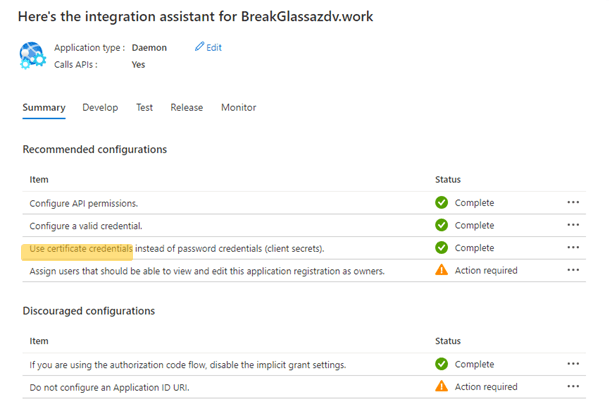Click the Edit pencil icon
Screen dimensions: 609x409
pos(200,47)
